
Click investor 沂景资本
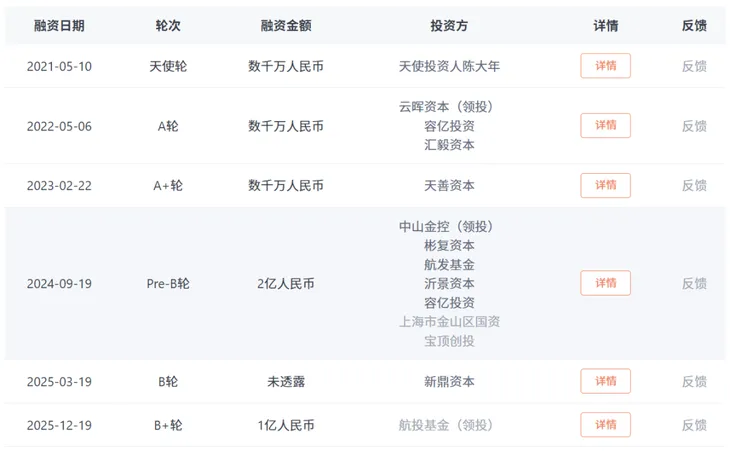point(449,283)
